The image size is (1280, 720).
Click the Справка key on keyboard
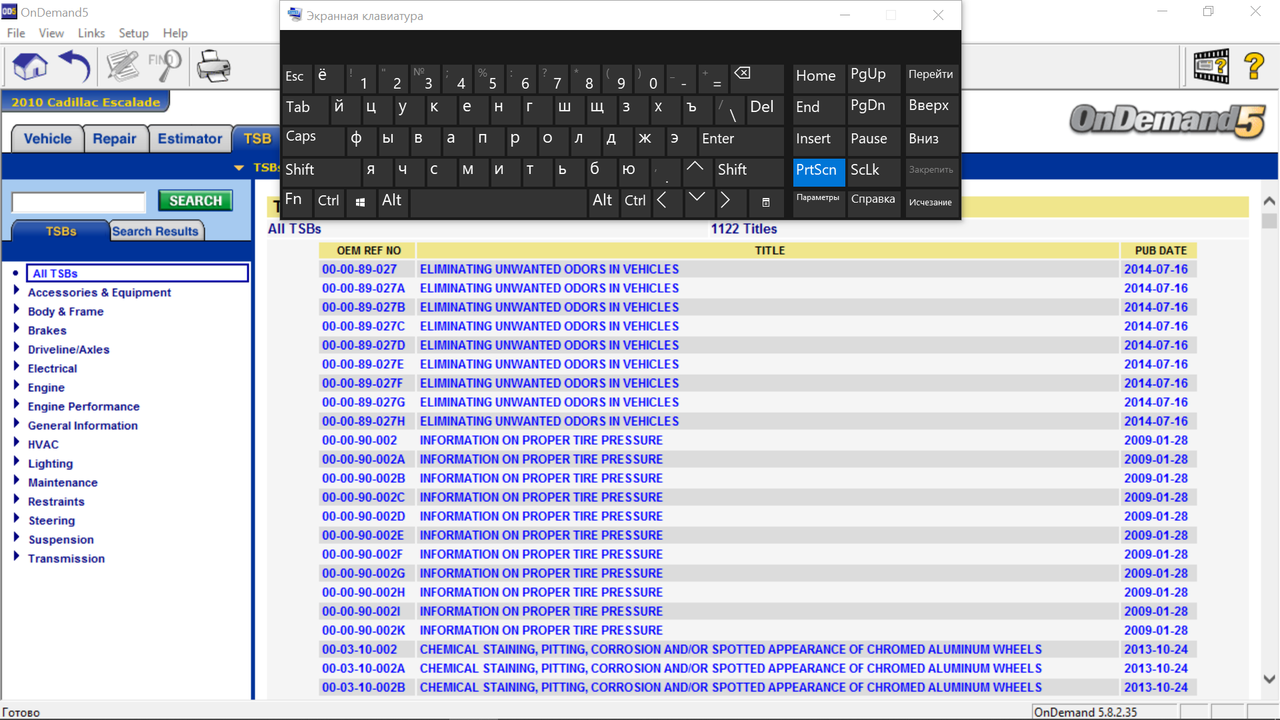(873, 200)
